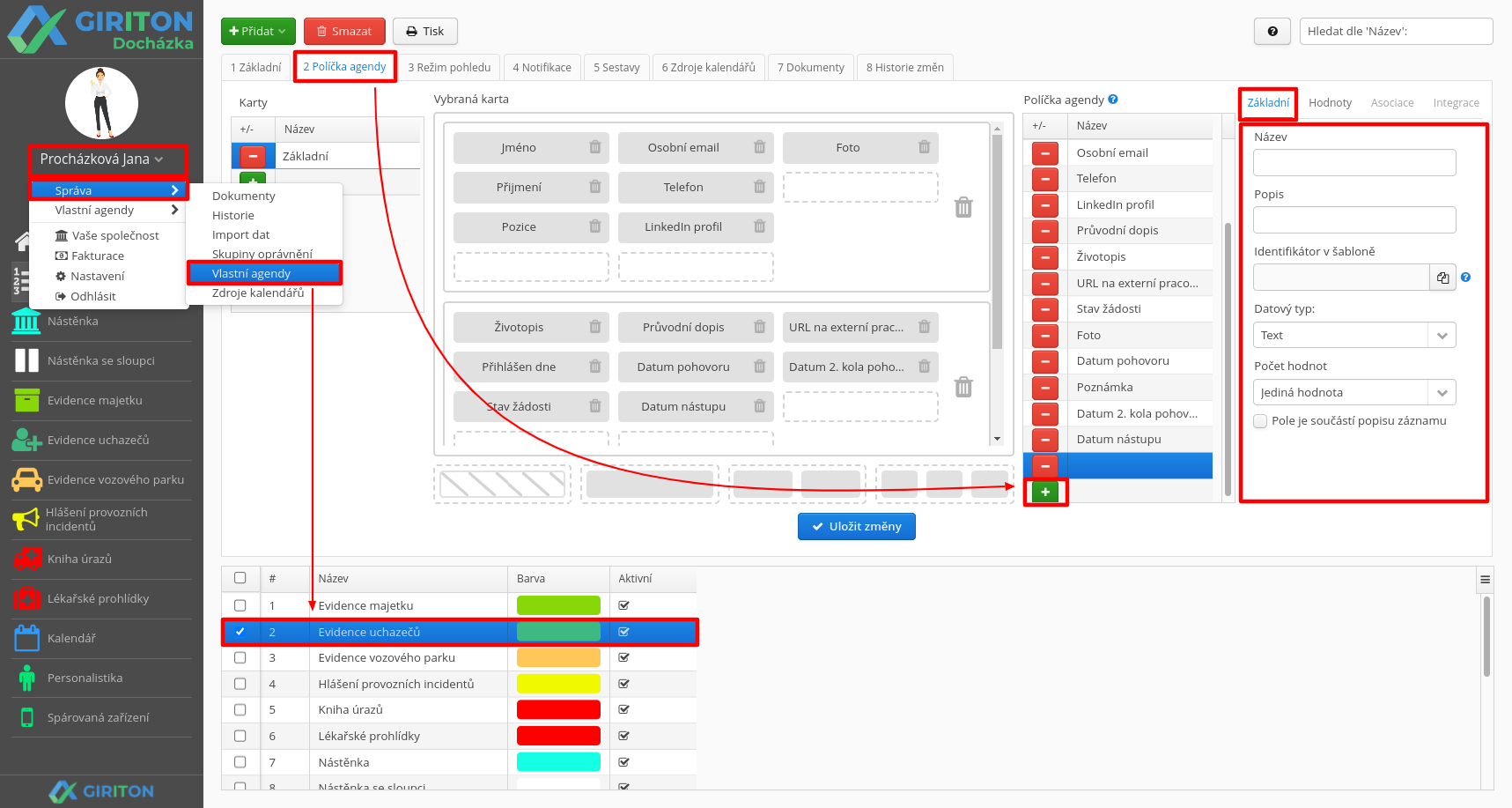Select Zdroje kalendářů in submenu

click(x=258, y=293)
